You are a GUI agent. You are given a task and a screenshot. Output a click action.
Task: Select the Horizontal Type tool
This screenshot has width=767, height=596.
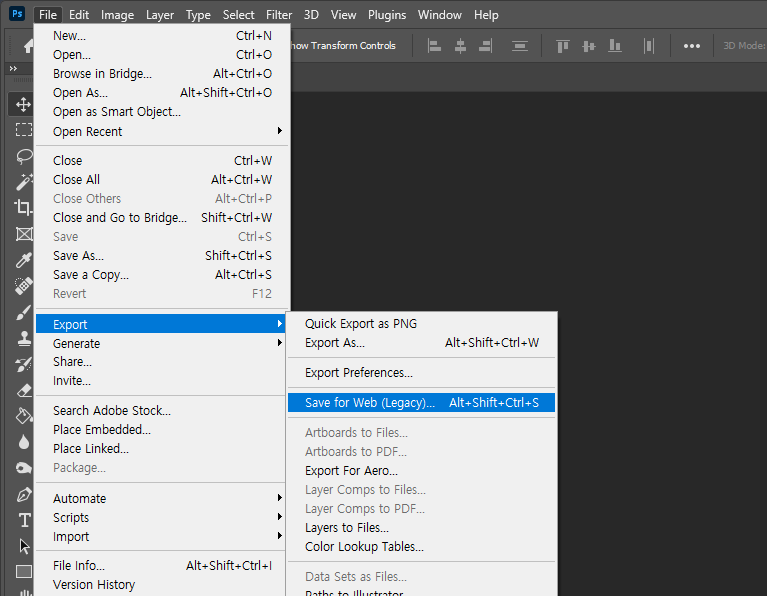(x=24, y=520)
